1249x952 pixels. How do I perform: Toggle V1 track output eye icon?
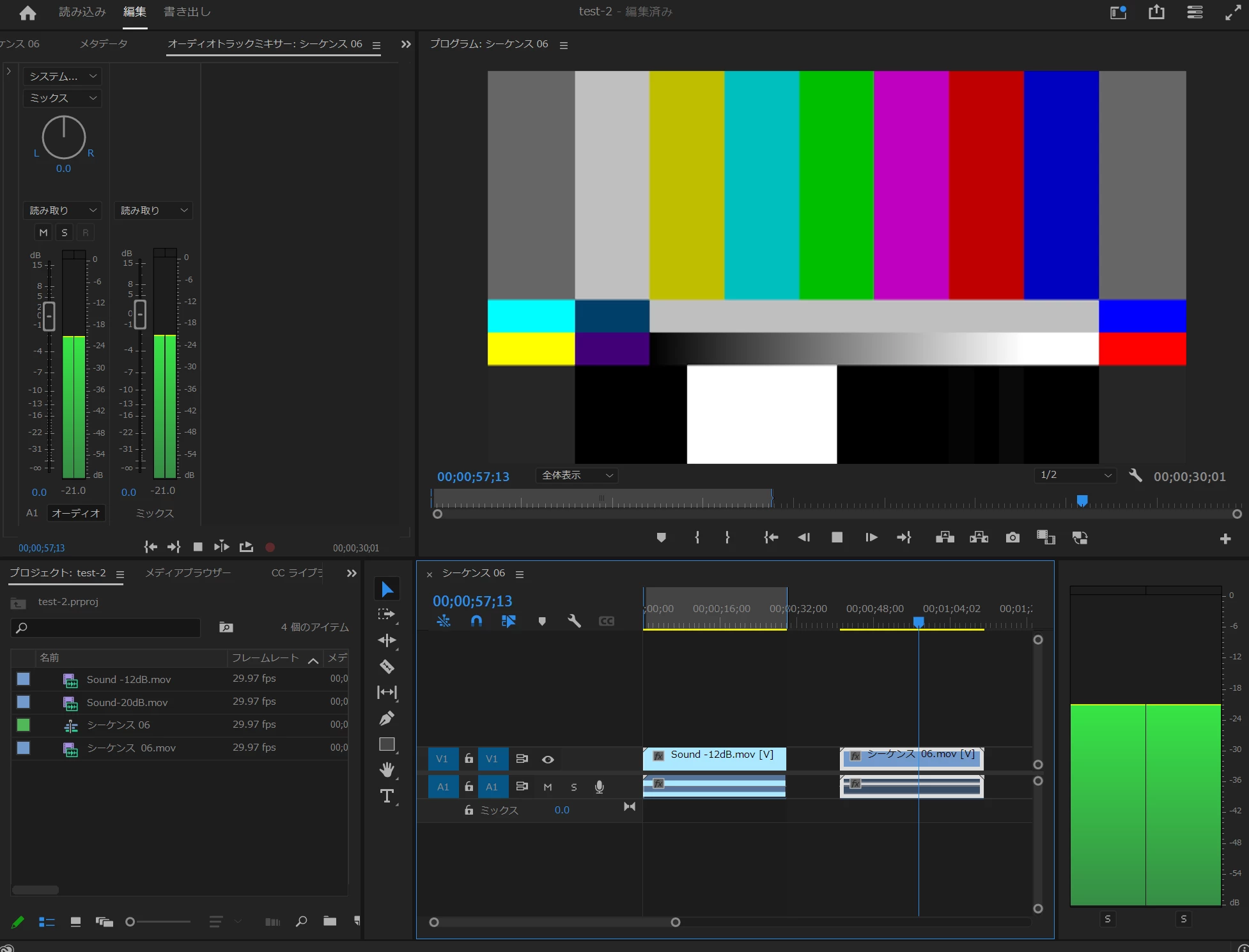tap(548, 759)
